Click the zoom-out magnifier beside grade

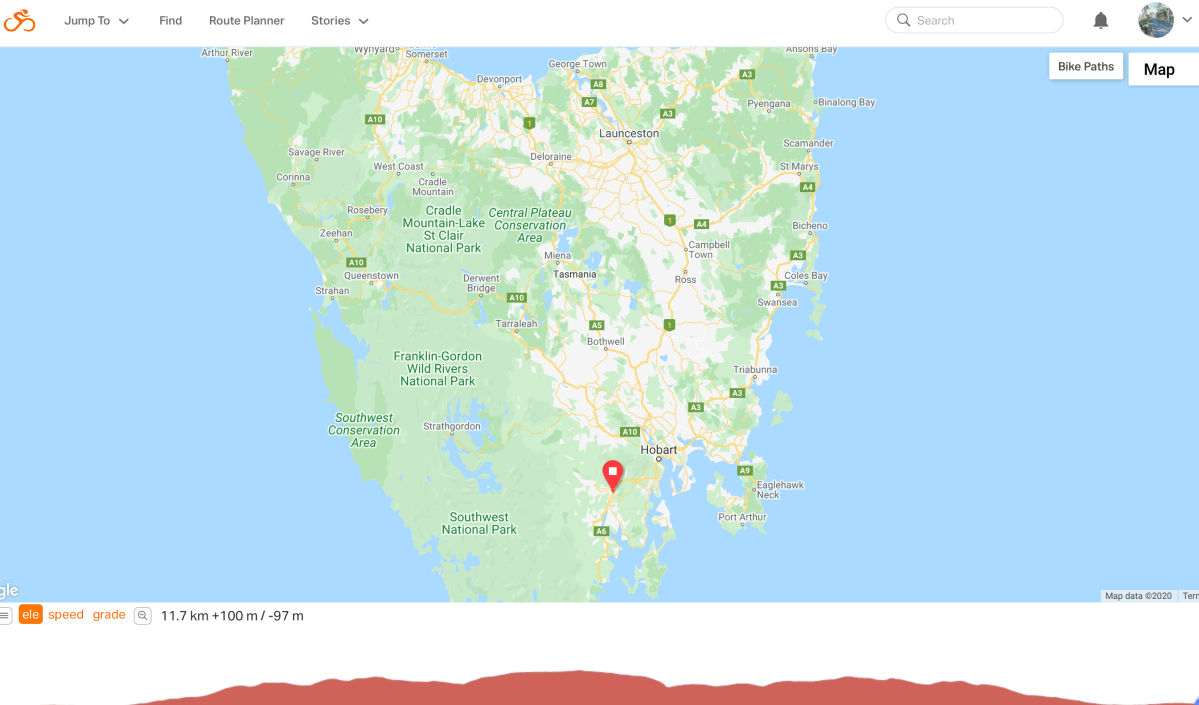click(142, 616)
